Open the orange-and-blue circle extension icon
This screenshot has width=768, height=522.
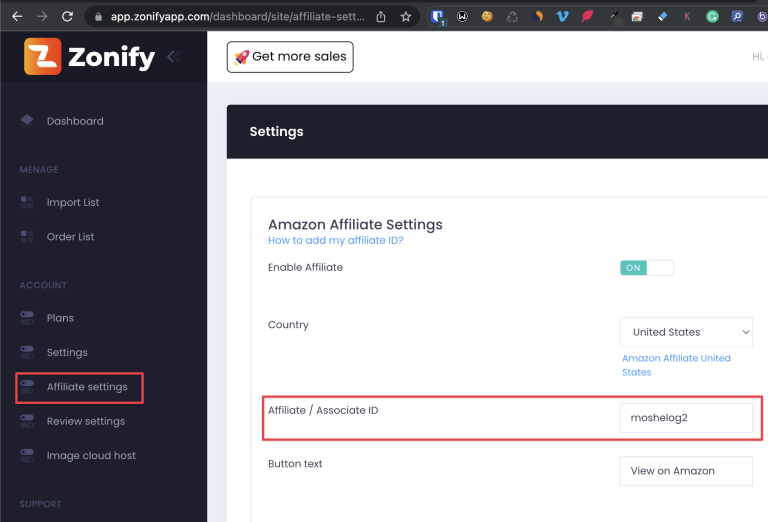[x=537, y=17]
